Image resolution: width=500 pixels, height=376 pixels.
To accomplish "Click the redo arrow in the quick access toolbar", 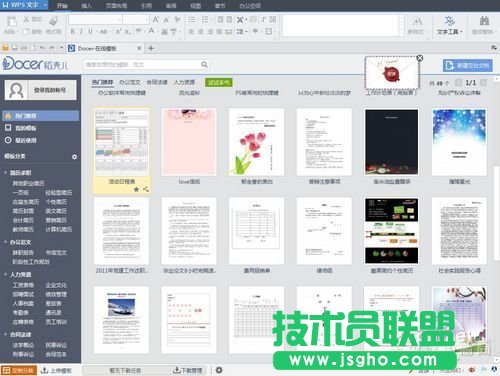I will pos(52,48).
